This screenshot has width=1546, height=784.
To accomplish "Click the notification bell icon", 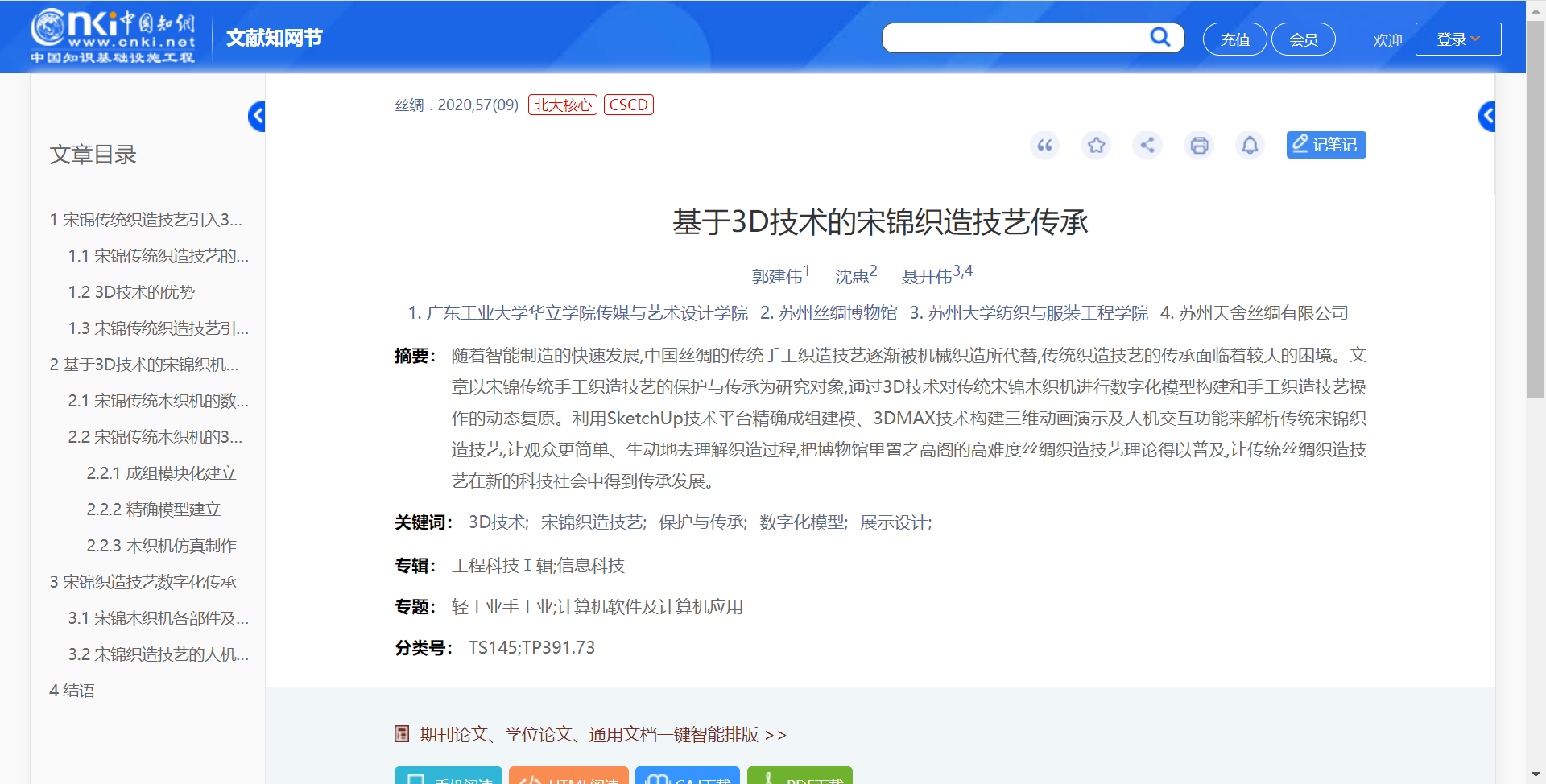I will click(x=1250, y=145).
